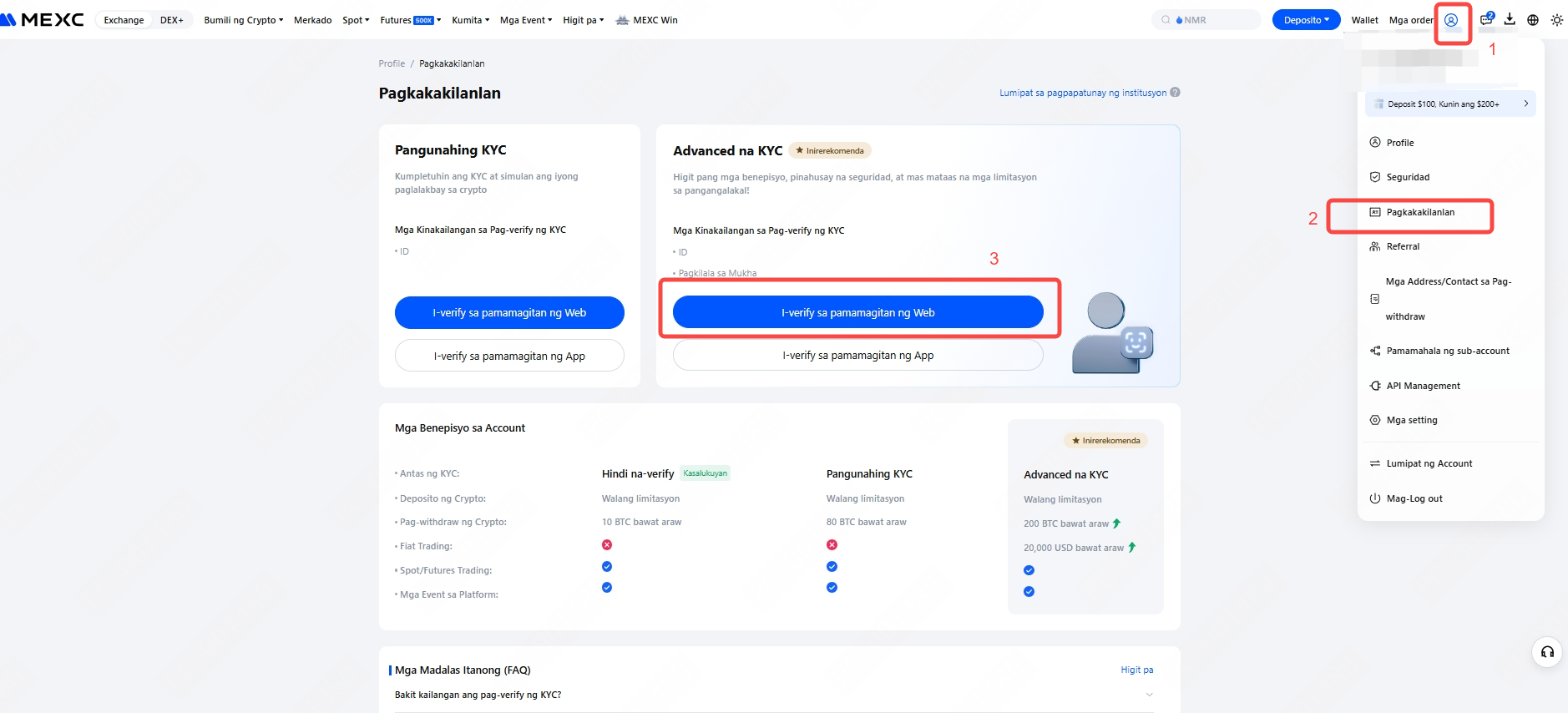
Task: Switch to DEX+ mode
Action: coord(171,20)
